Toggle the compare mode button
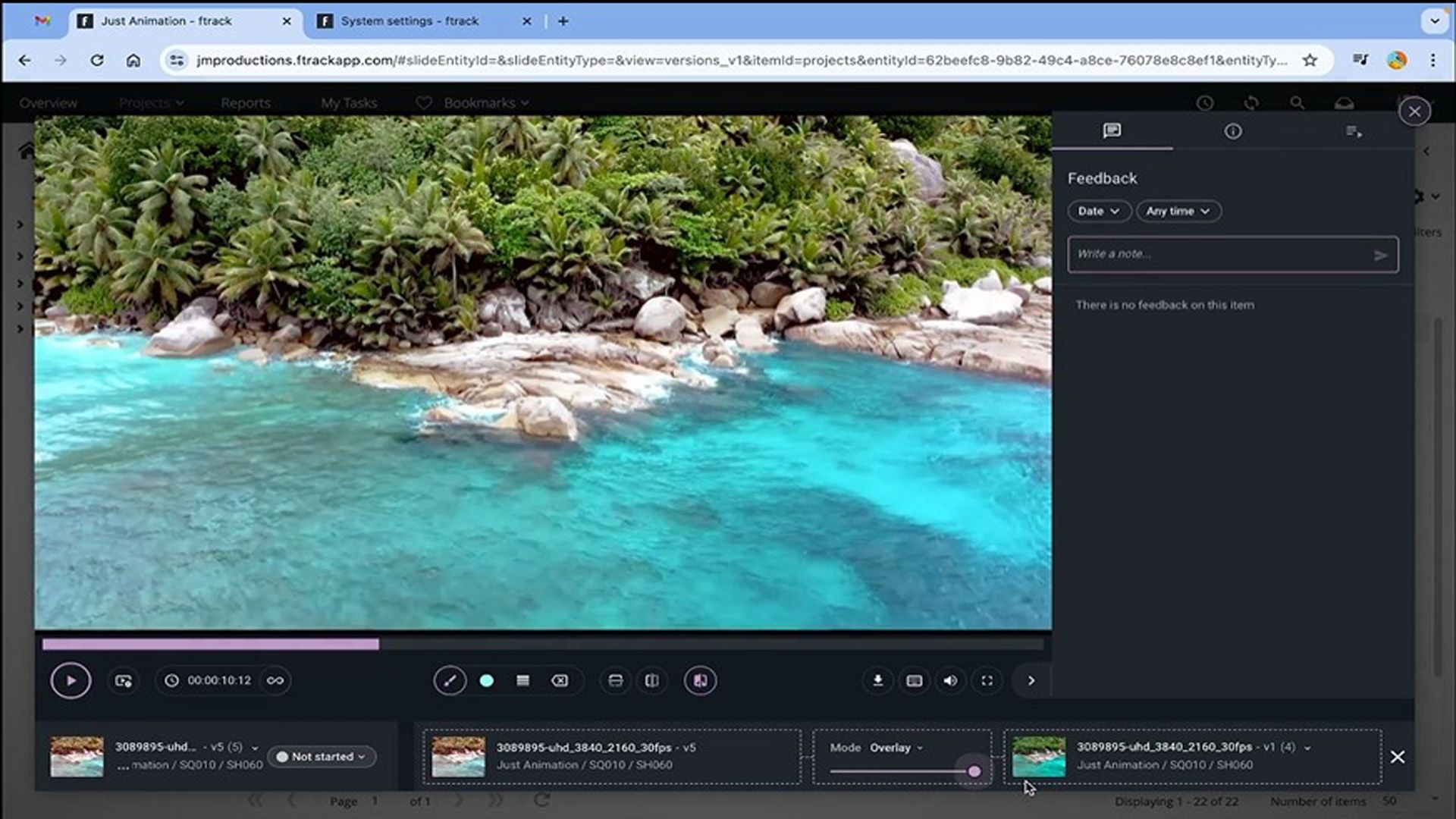This screenshot has width=1456, height=819. point(700,680)
